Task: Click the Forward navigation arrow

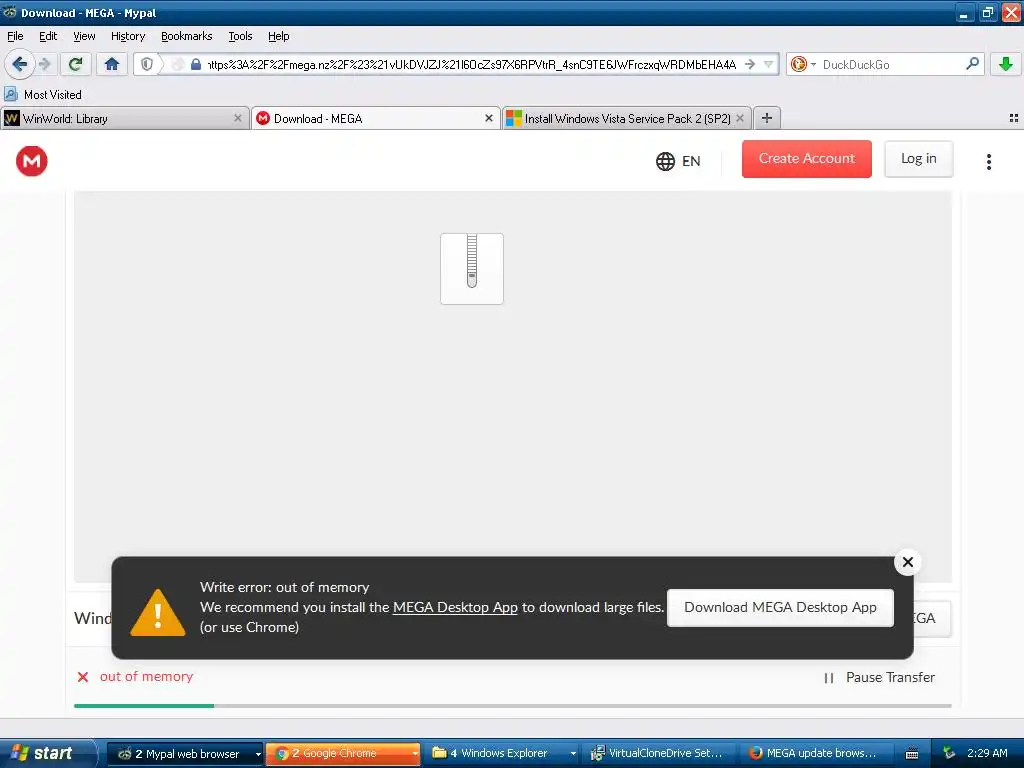Action: click(45, 64)
